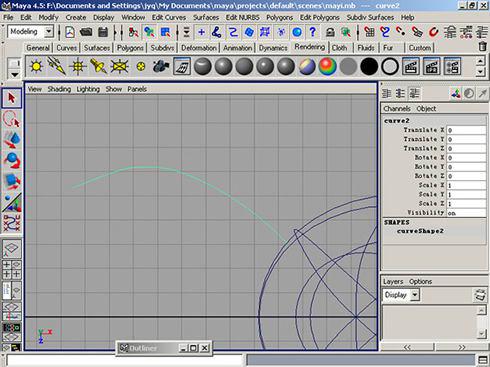This screenshot has height=367, width=490.
Task: Activate the Lasso select tool
Action: pos(12,119)
